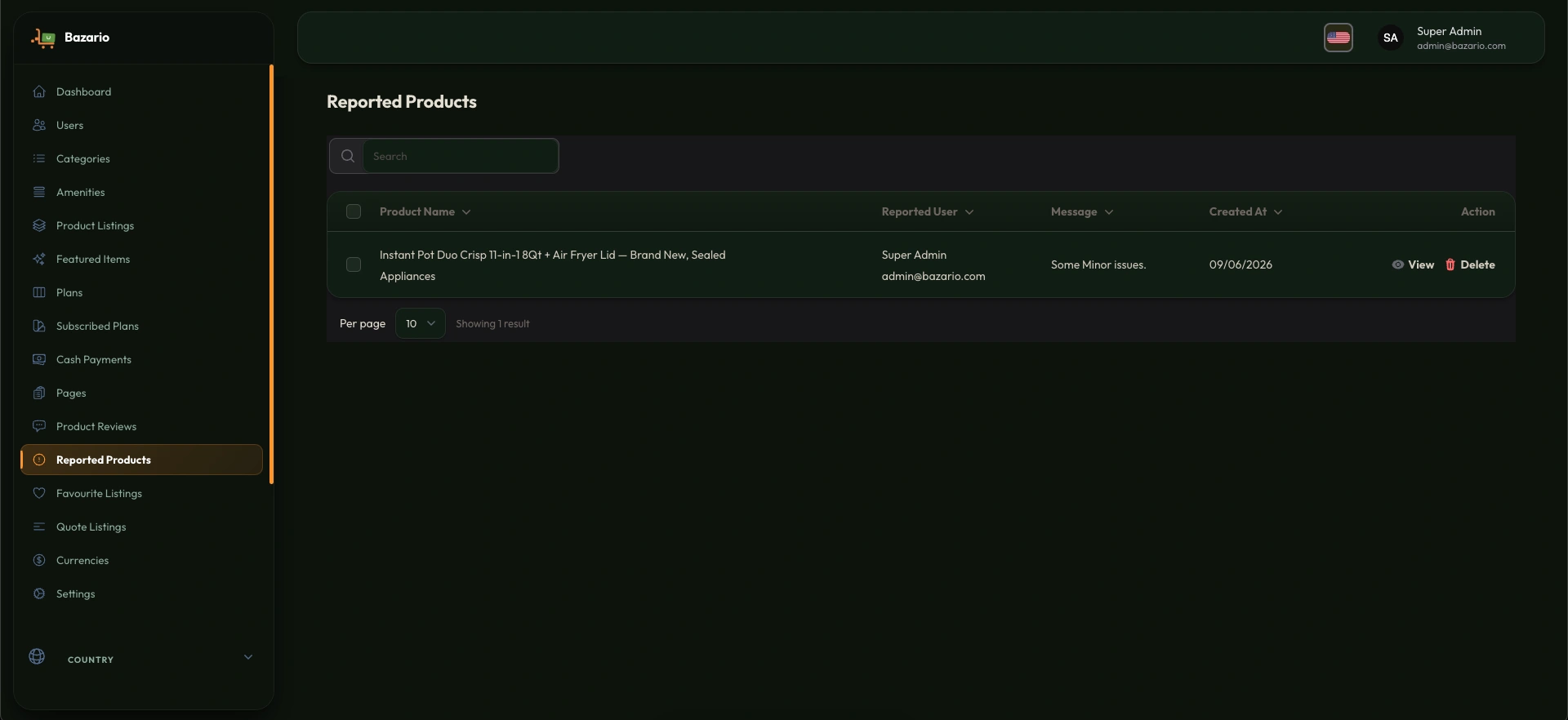Image resolution: width=1568 pixels, height=720 pixels.
Task: Sort by Message column chevron
Action: pyautogui.click(x=1109, y=212)
